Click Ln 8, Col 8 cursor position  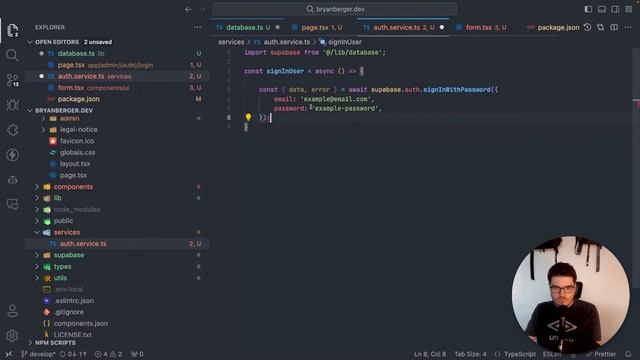click(430, 354)
